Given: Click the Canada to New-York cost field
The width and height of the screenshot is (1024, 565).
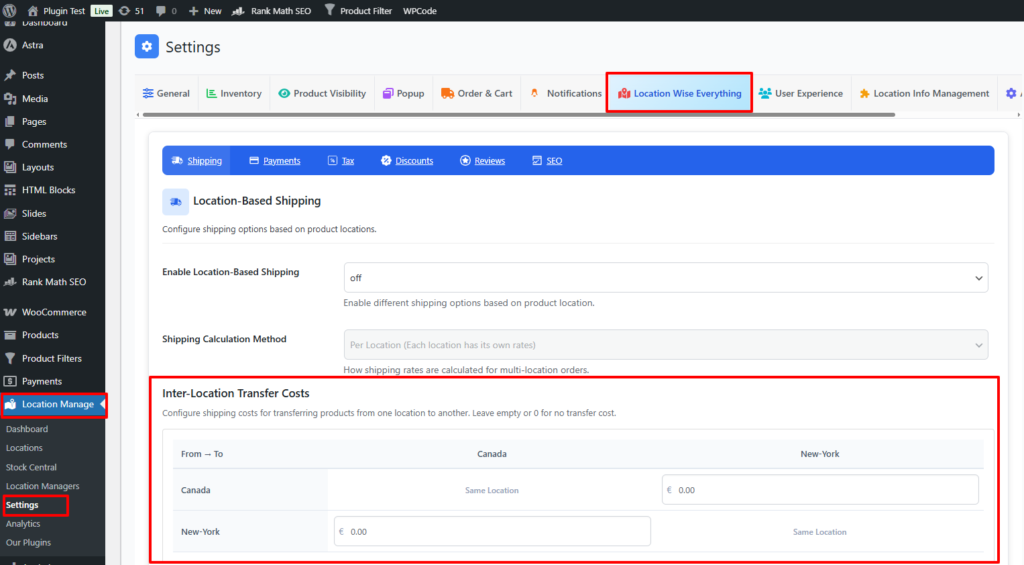Looking at the screenshot, I should (x=820, y=490).
